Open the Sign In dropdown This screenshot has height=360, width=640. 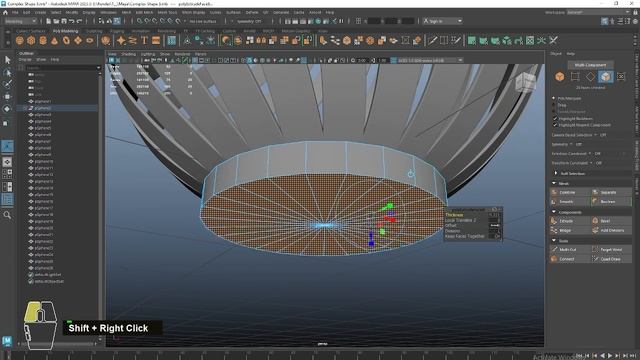point(442,21)
